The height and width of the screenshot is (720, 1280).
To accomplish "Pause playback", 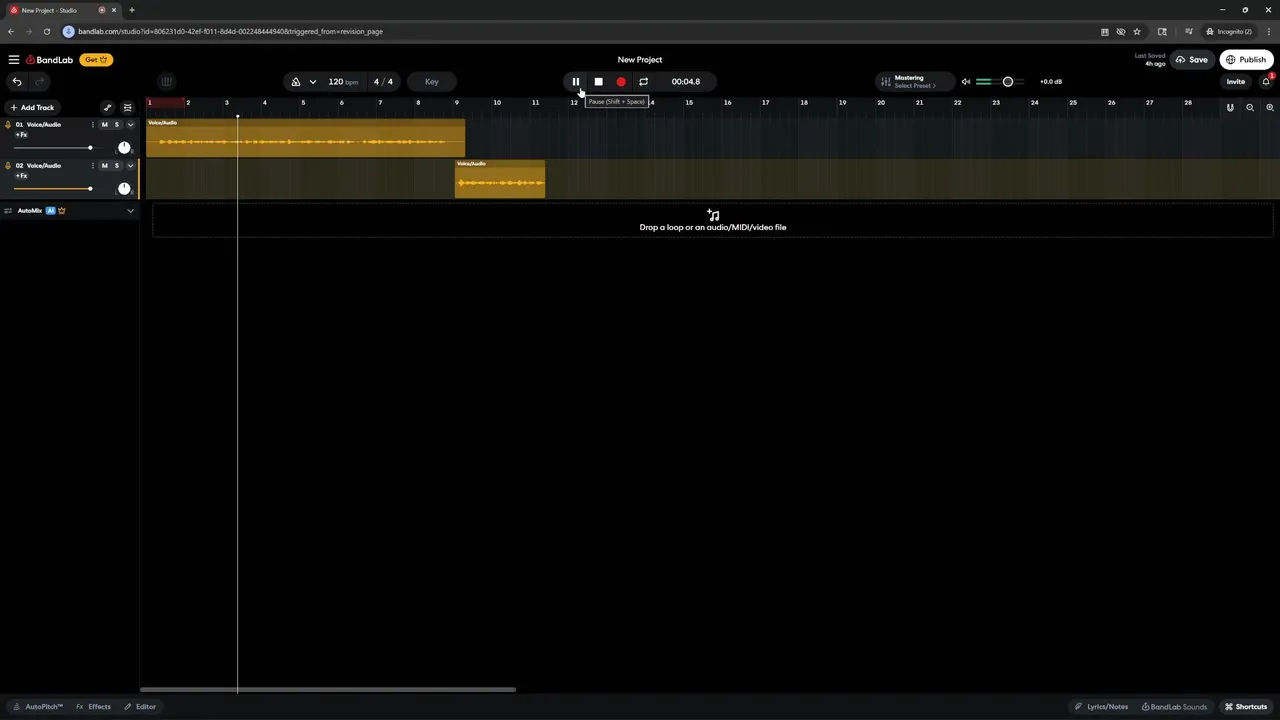I will [576, 82].
